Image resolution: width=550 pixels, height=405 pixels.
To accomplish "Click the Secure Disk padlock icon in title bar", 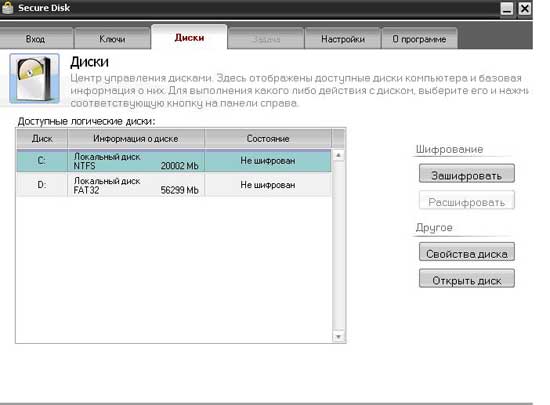I will pyautogui.click(x=7, y=8).
